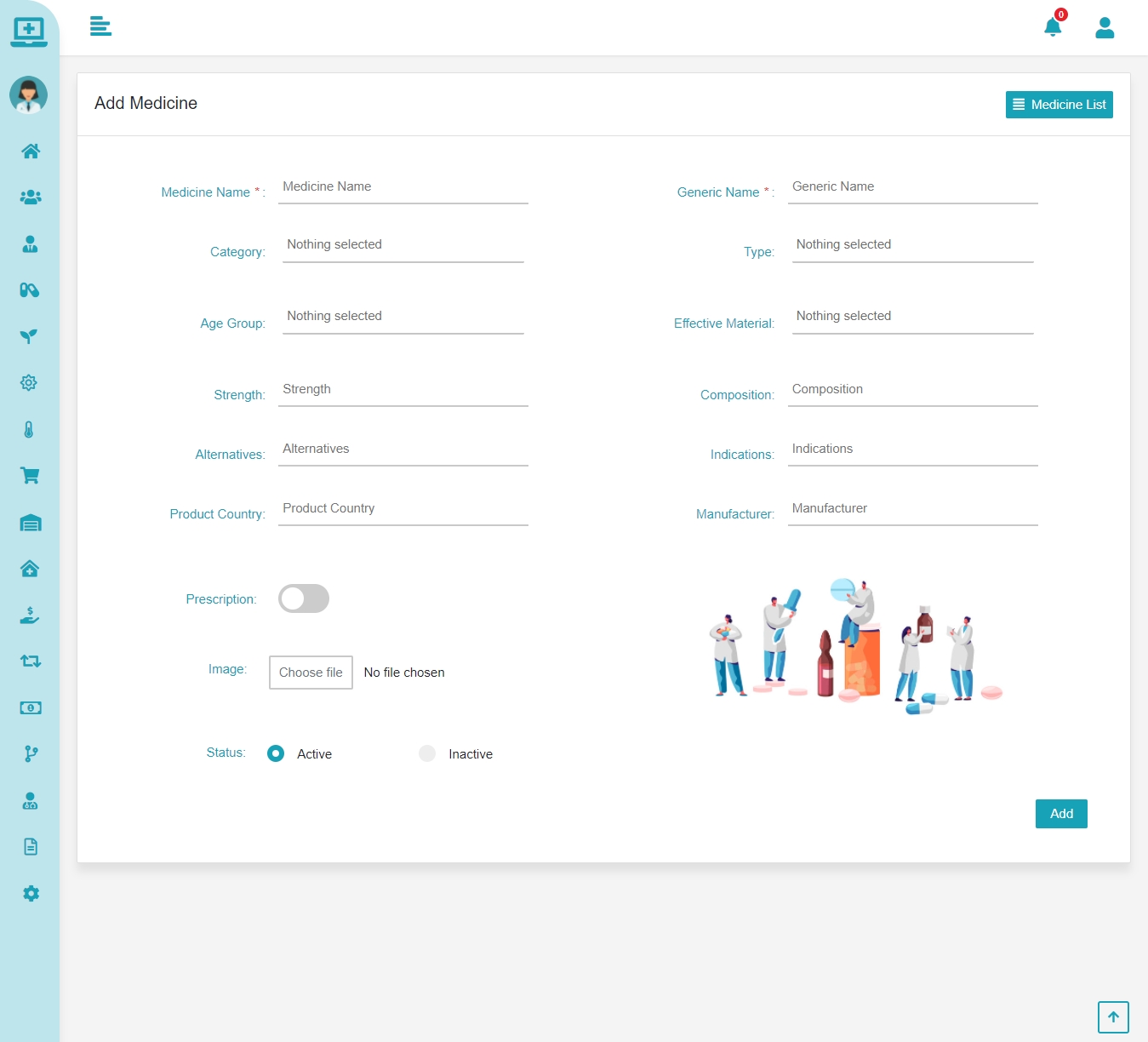This screenshot has width=1148, height=1042.
Task: Open the money bill icon in the sidebar
Action: [30, 707]
